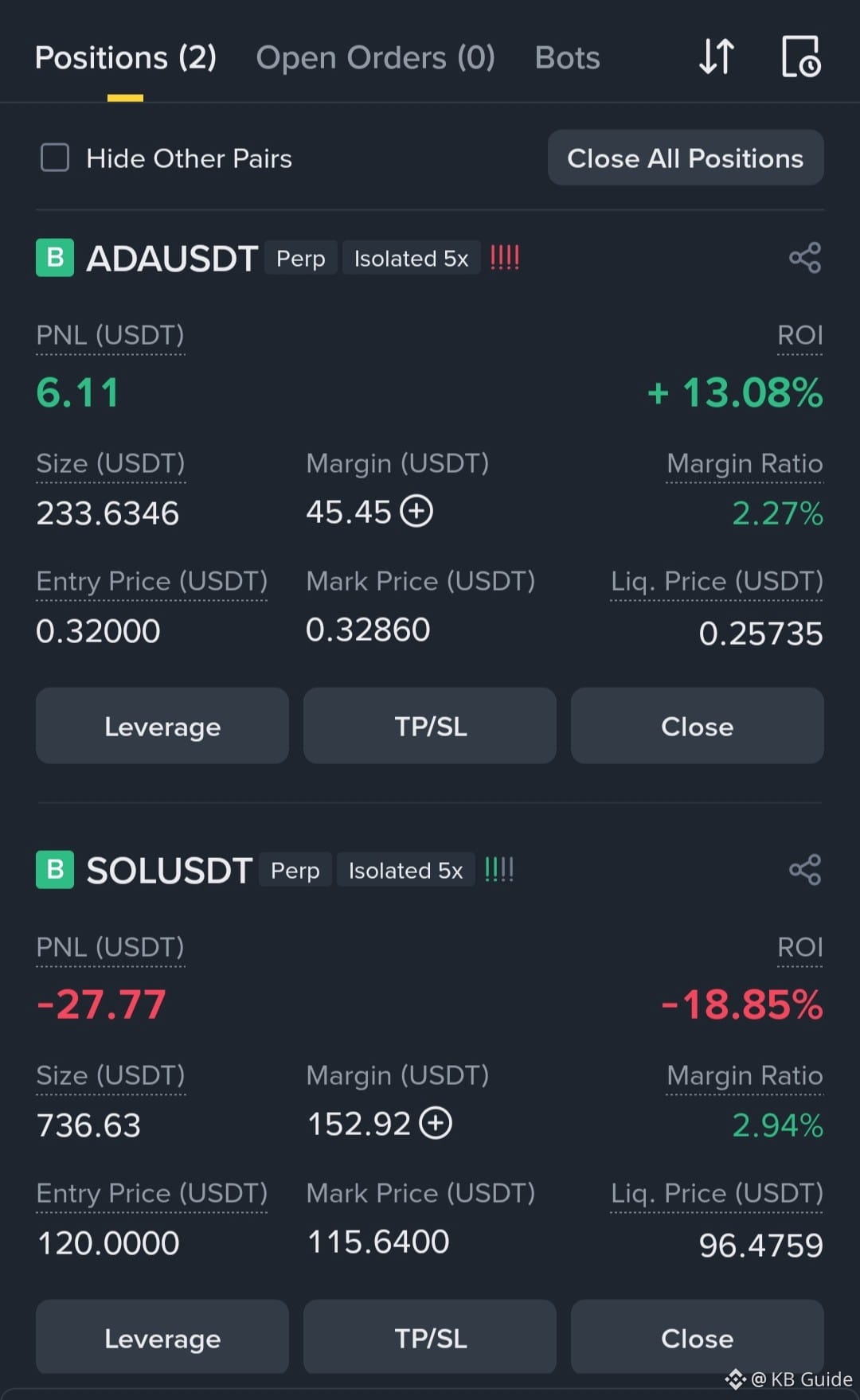This screenshot has height=1400, width=860.
Task: Change ADAUSDT Isolated 5x margin mode
Action: tap(412, 258)
